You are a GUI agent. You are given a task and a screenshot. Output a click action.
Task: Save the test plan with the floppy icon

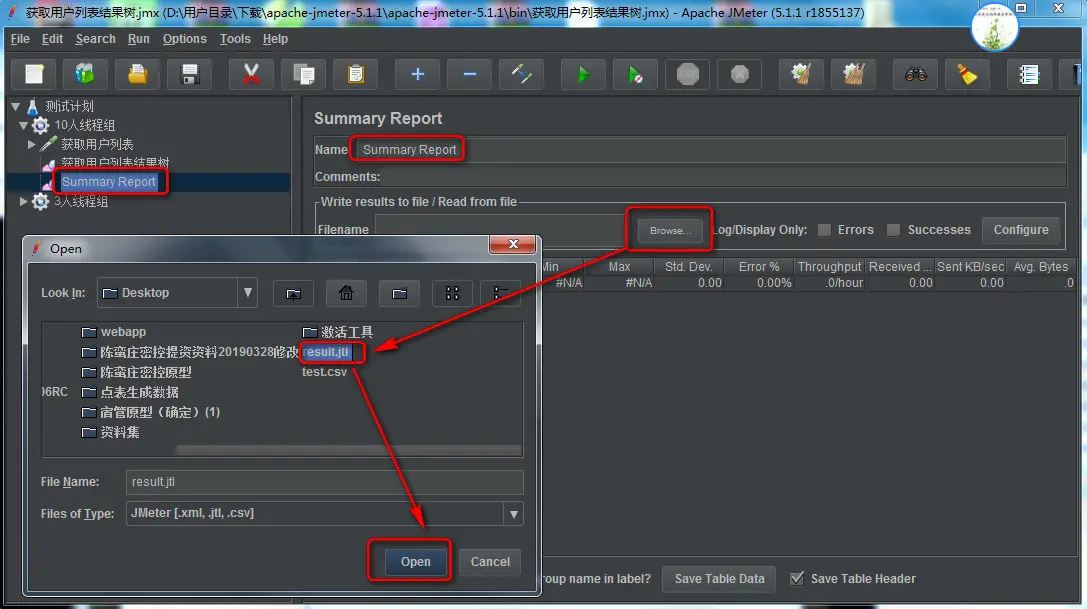click(189, 74)
